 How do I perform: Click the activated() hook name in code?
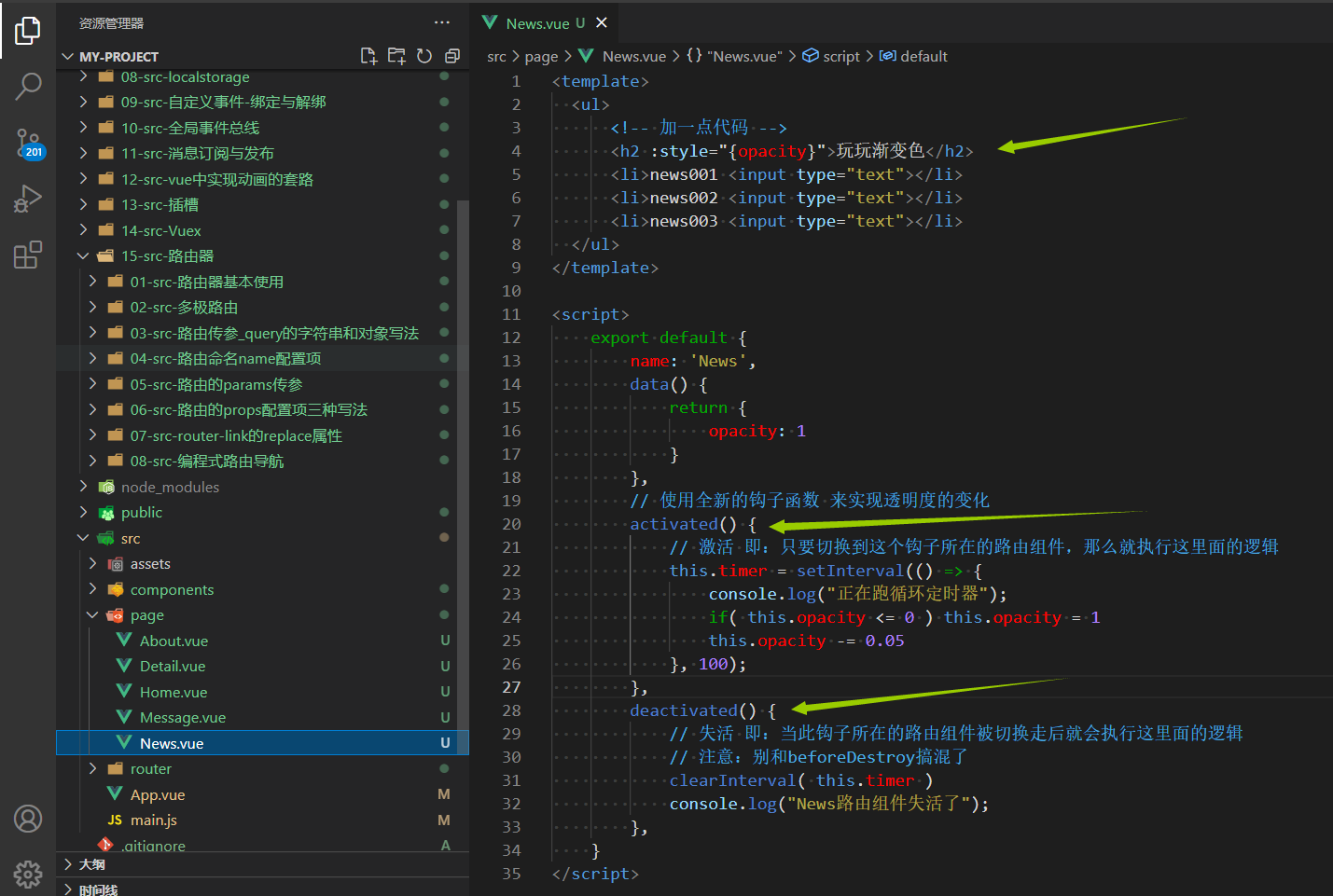673,523
